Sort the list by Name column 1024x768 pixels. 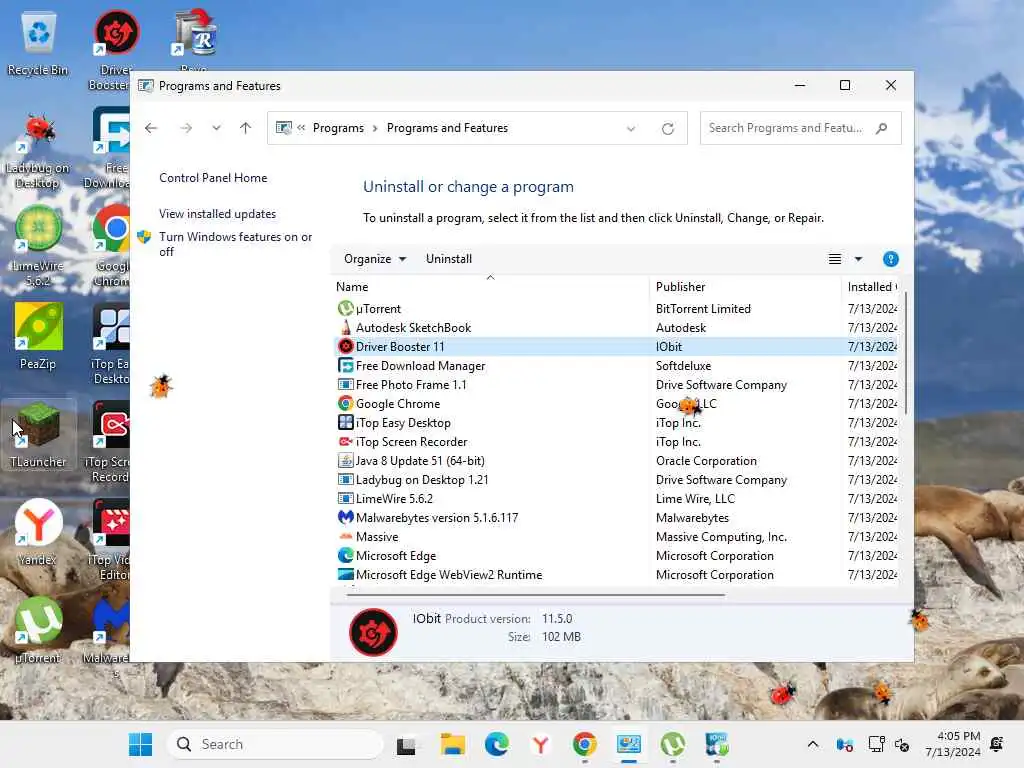click(490, 287)
